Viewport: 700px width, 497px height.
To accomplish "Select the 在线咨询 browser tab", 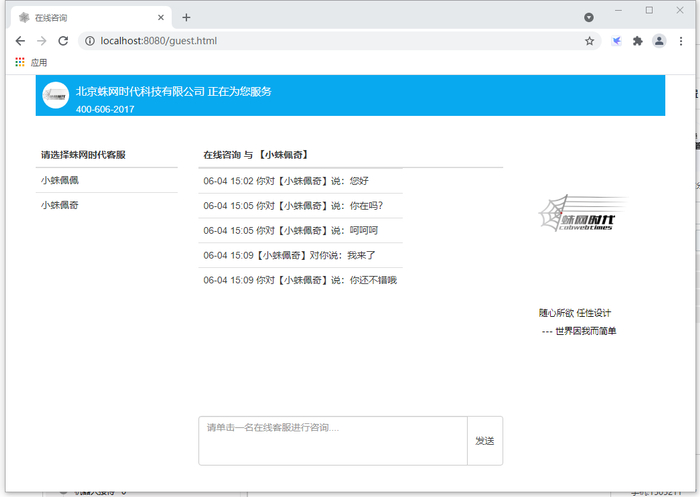I will pos(92,17).
